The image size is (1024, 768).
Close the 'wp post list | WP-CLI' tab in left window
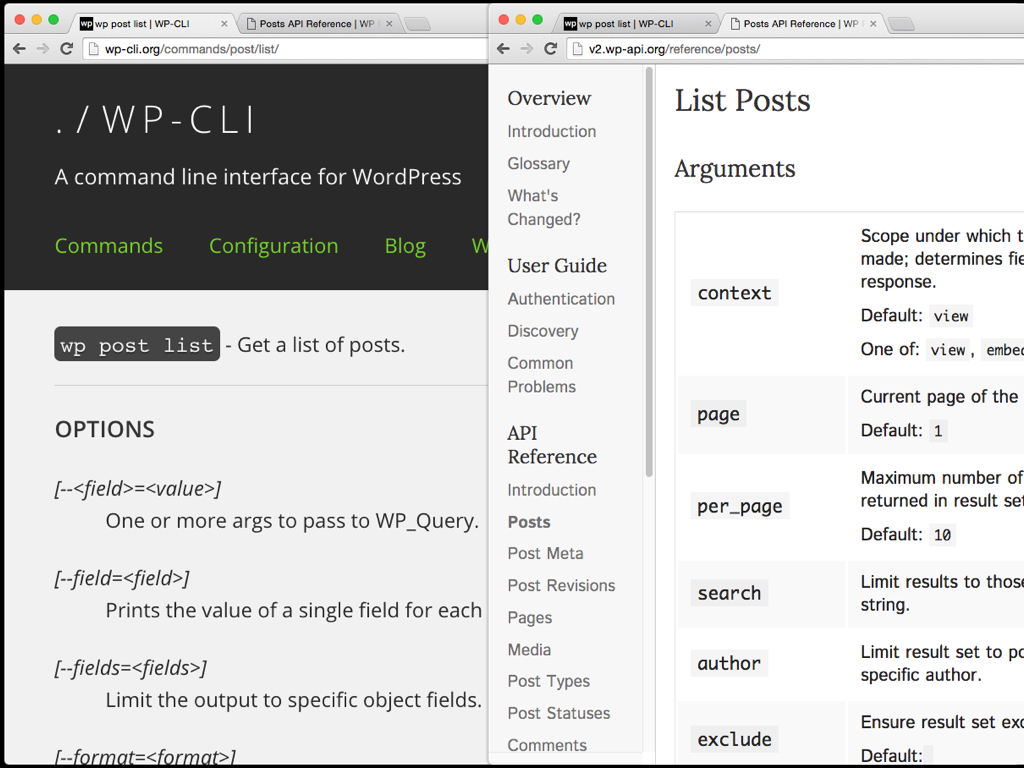(224, 24)
